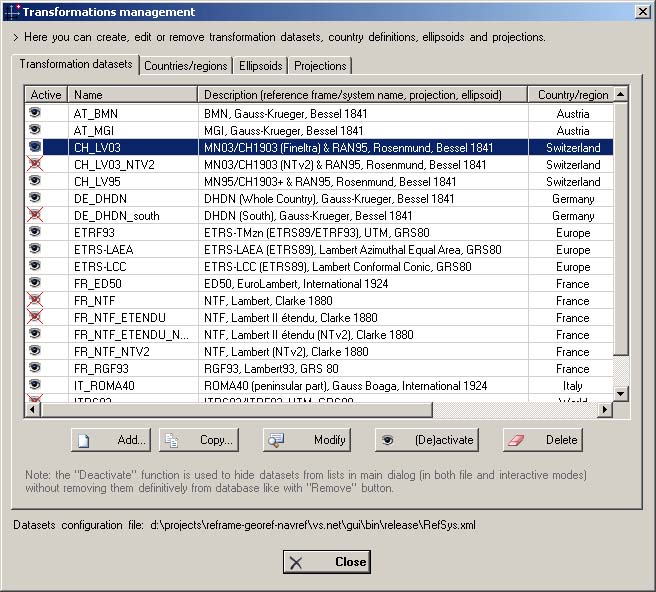
Task: Click the vertical scrollbar up arrow
Action: 621,94
